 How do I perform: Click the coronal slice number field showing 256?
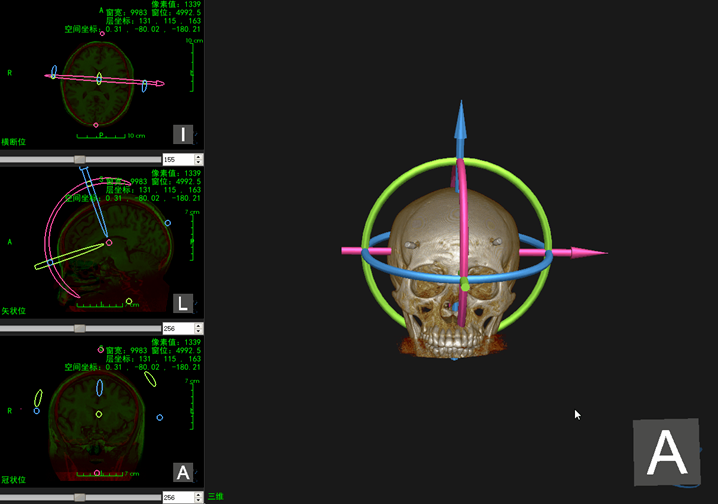pos(179,497)
